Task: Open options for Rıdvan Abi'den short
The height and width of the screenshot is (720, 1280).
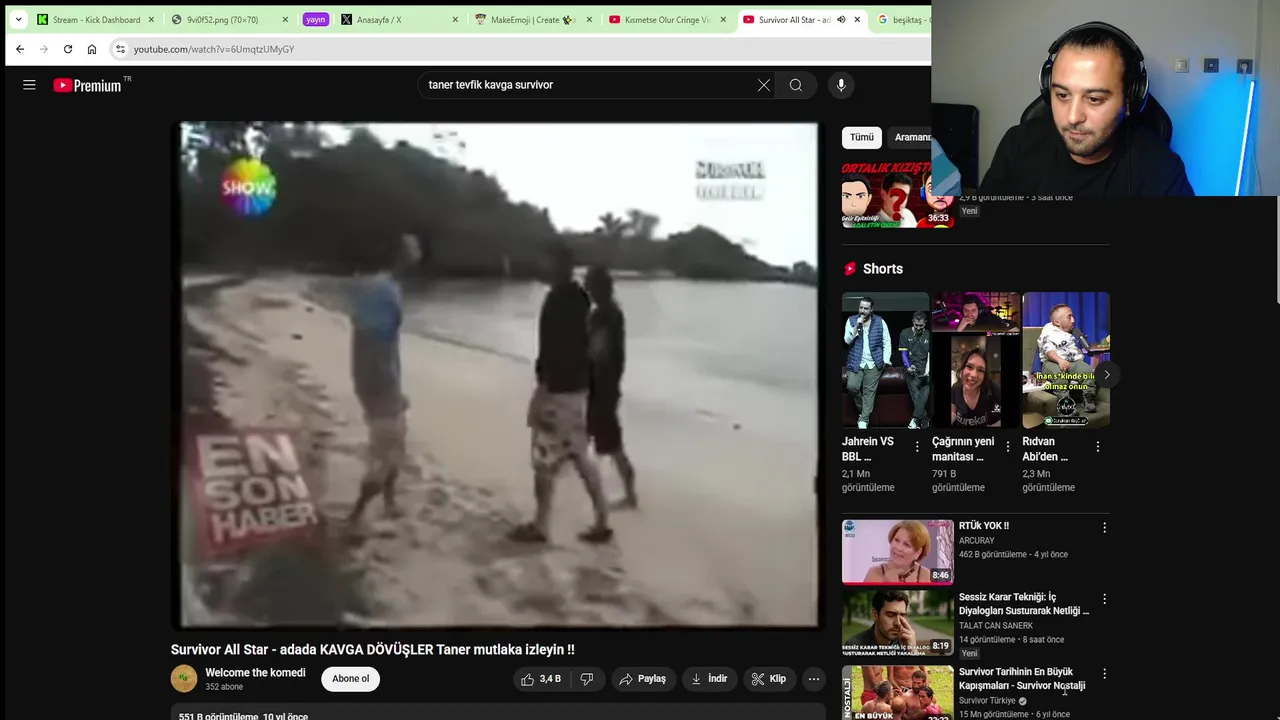Action: (x=1098, y=447)
